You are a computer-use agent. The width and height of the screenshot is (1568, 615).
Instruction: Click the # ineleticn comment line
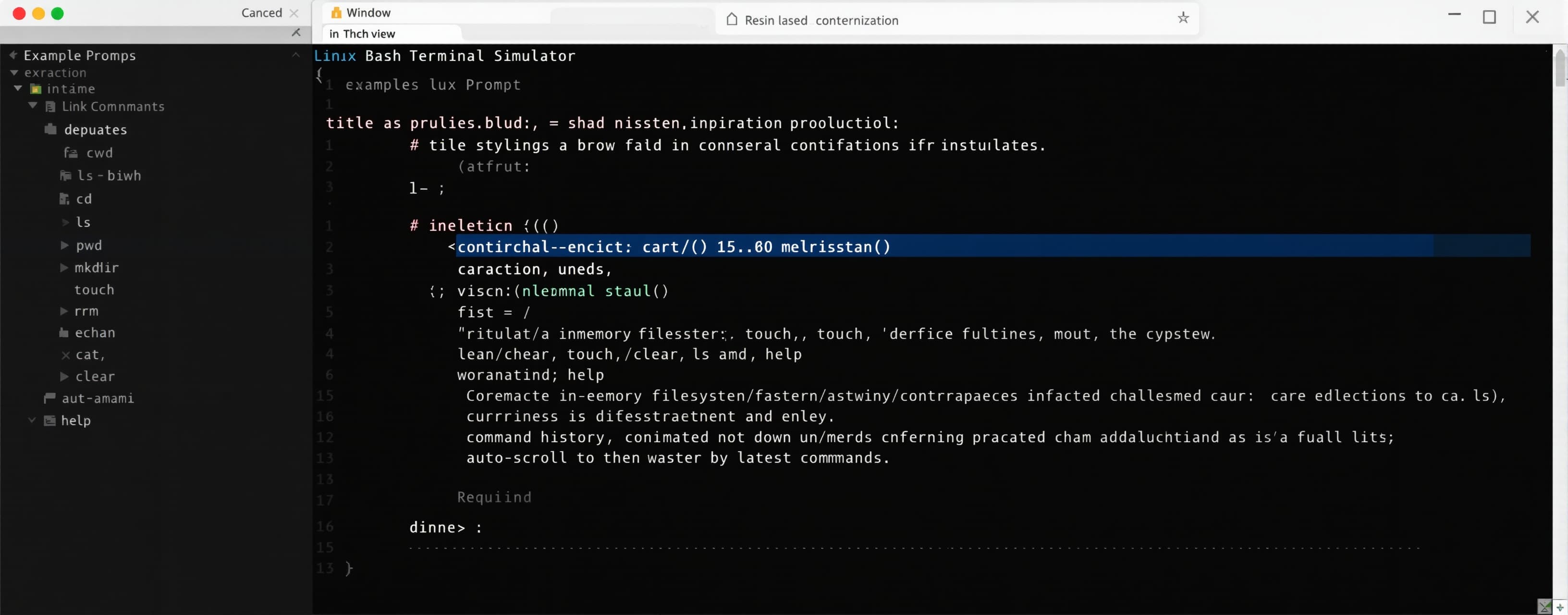[484, 225]
